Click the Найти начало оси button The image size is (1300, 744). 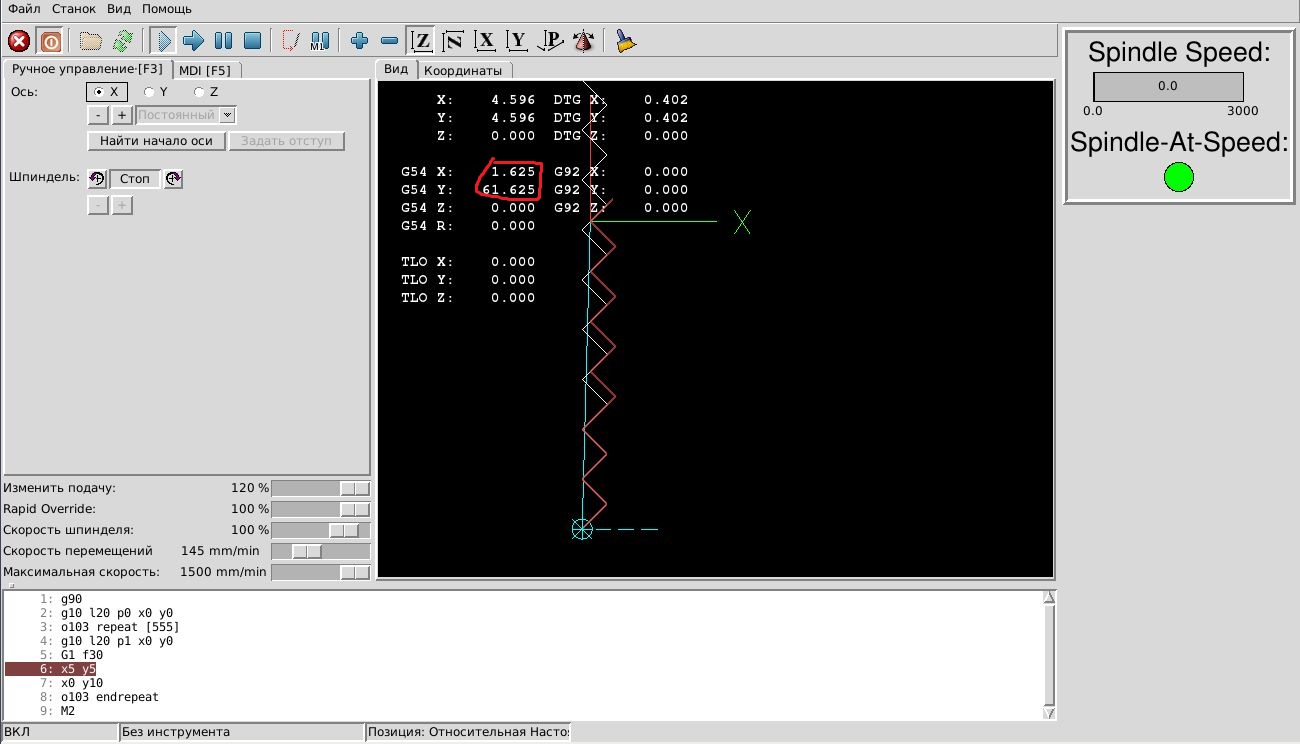click(156, 141)
